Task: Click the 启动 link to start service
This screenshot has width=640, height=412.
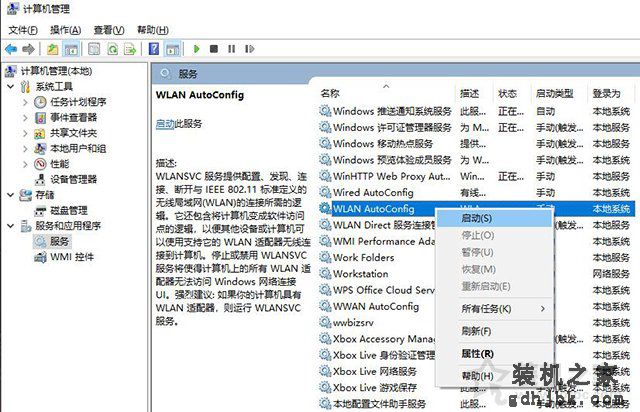Action: [x=165, y=124]
